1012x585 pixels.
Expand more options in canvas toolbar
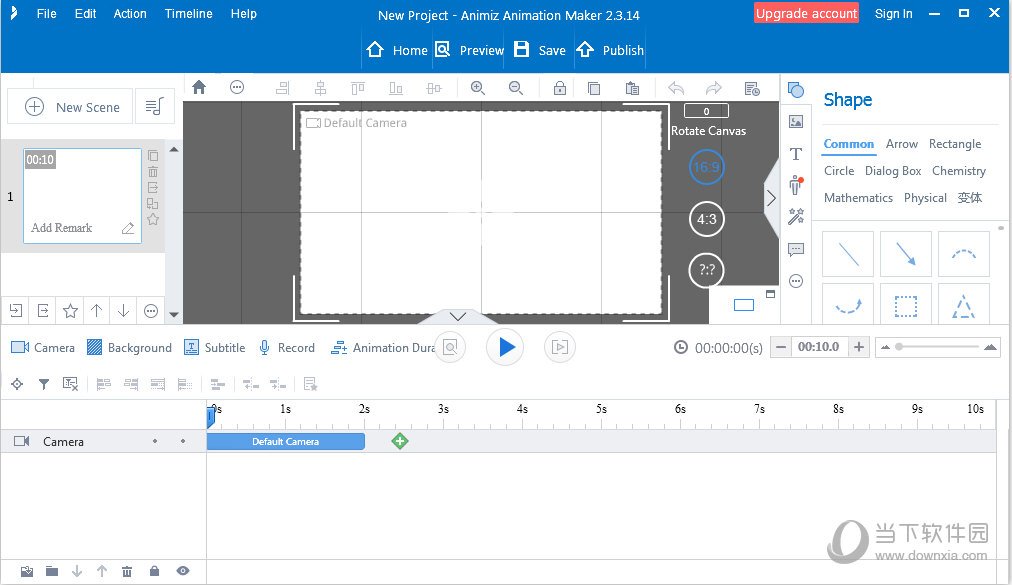(x=237, y=87)
